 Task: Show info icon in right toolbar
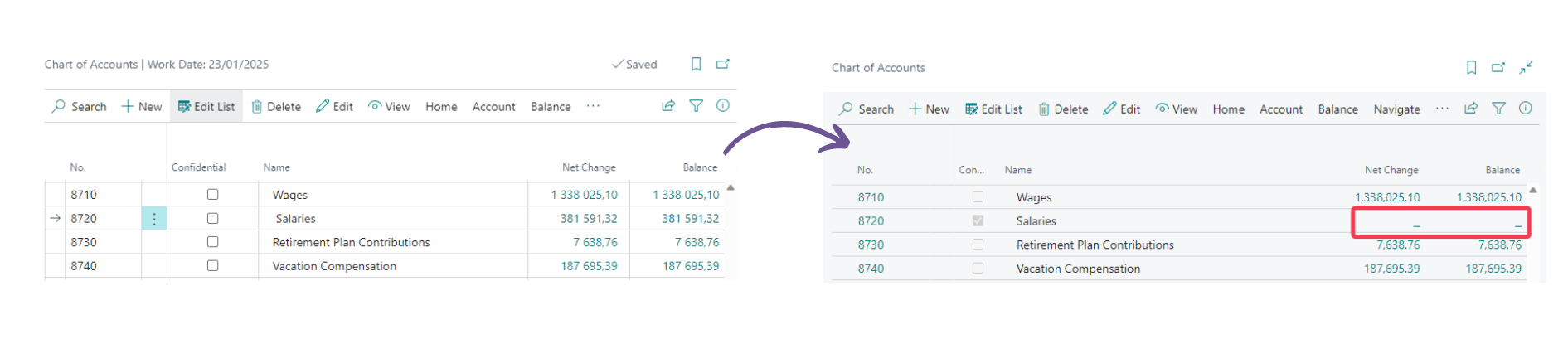1526,109
